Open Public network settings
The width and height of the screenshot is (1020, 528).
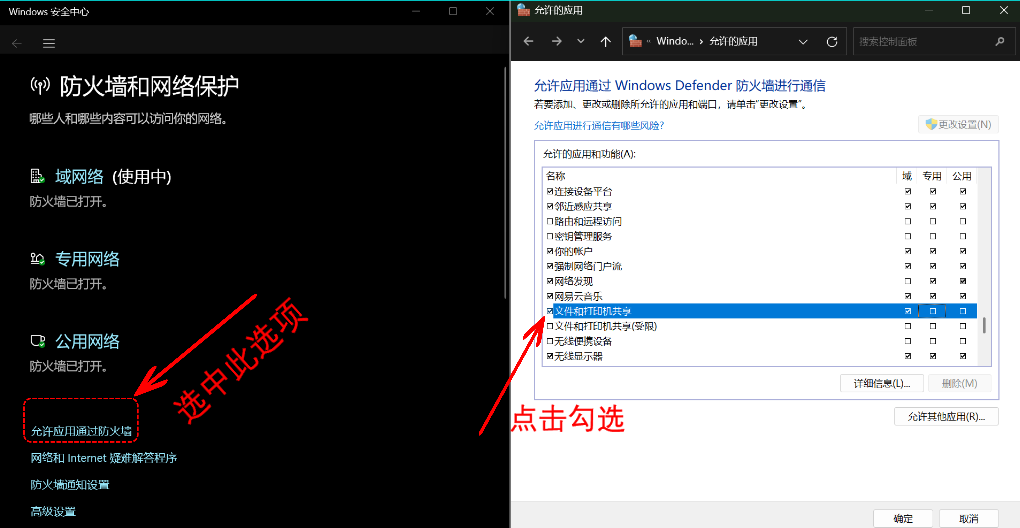pyautogui.click(x=87, y=341)
